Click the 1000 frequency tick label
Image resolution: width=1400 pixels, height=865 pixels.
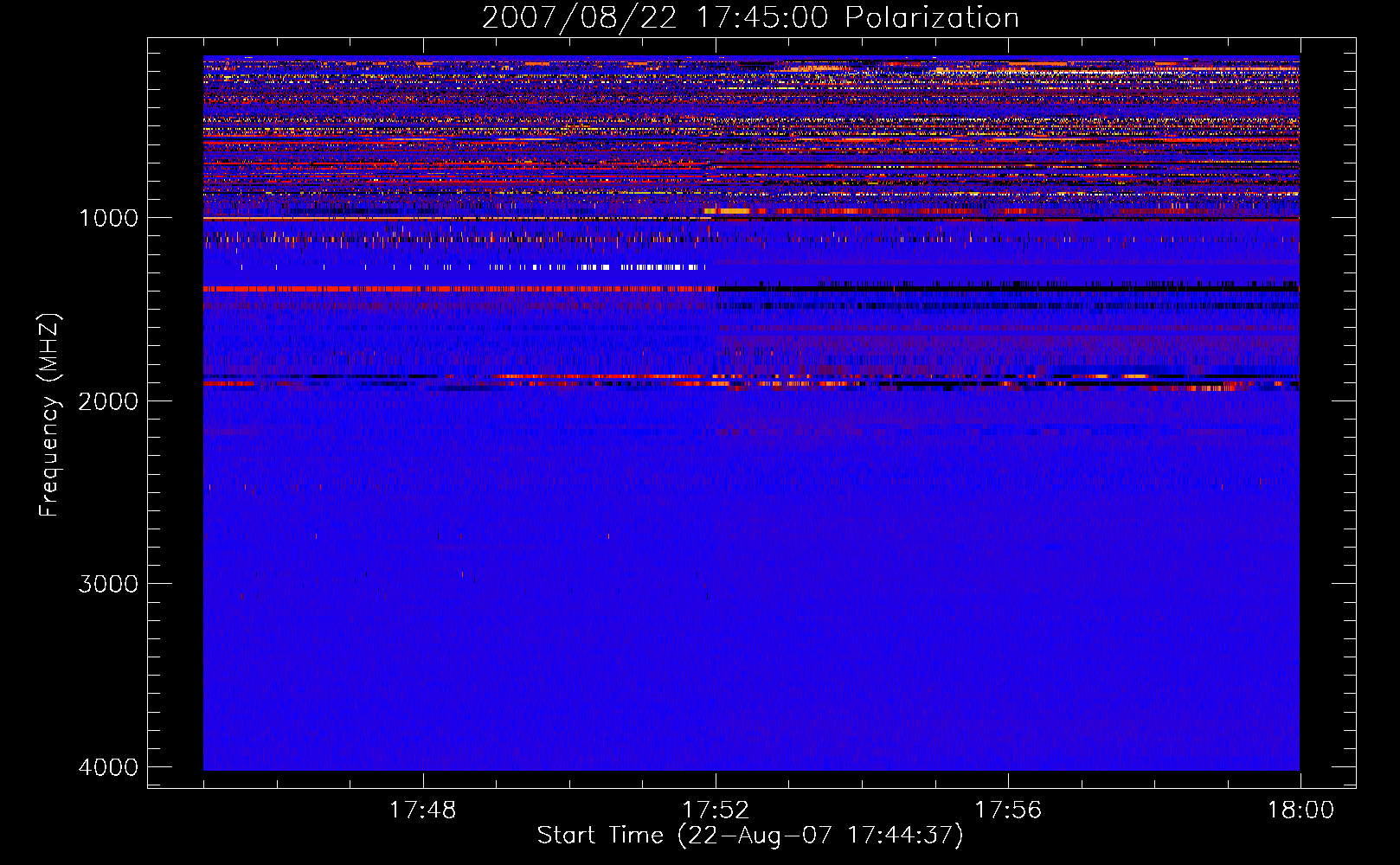click(x=108, y=218)
